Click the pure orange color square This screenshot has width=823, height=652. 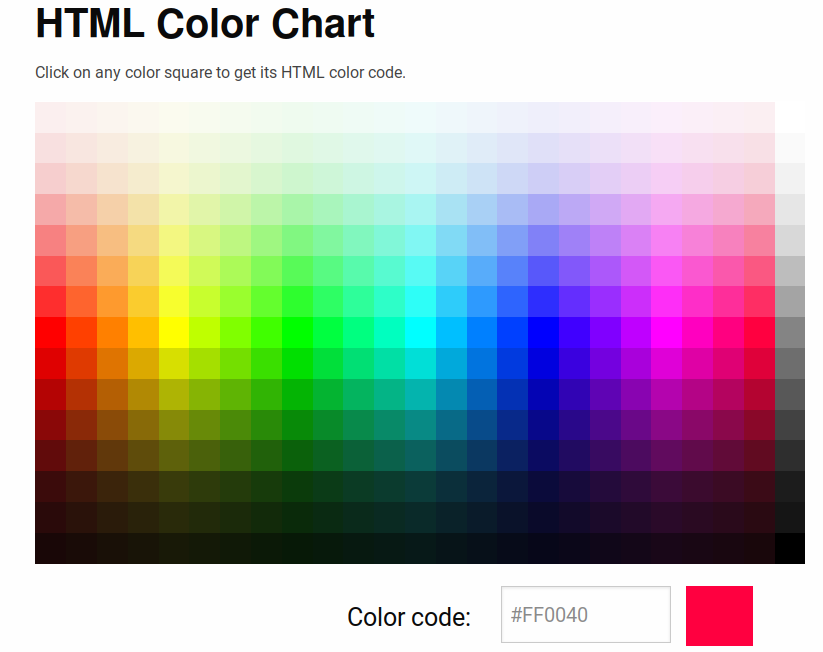(x=112, y=332)
